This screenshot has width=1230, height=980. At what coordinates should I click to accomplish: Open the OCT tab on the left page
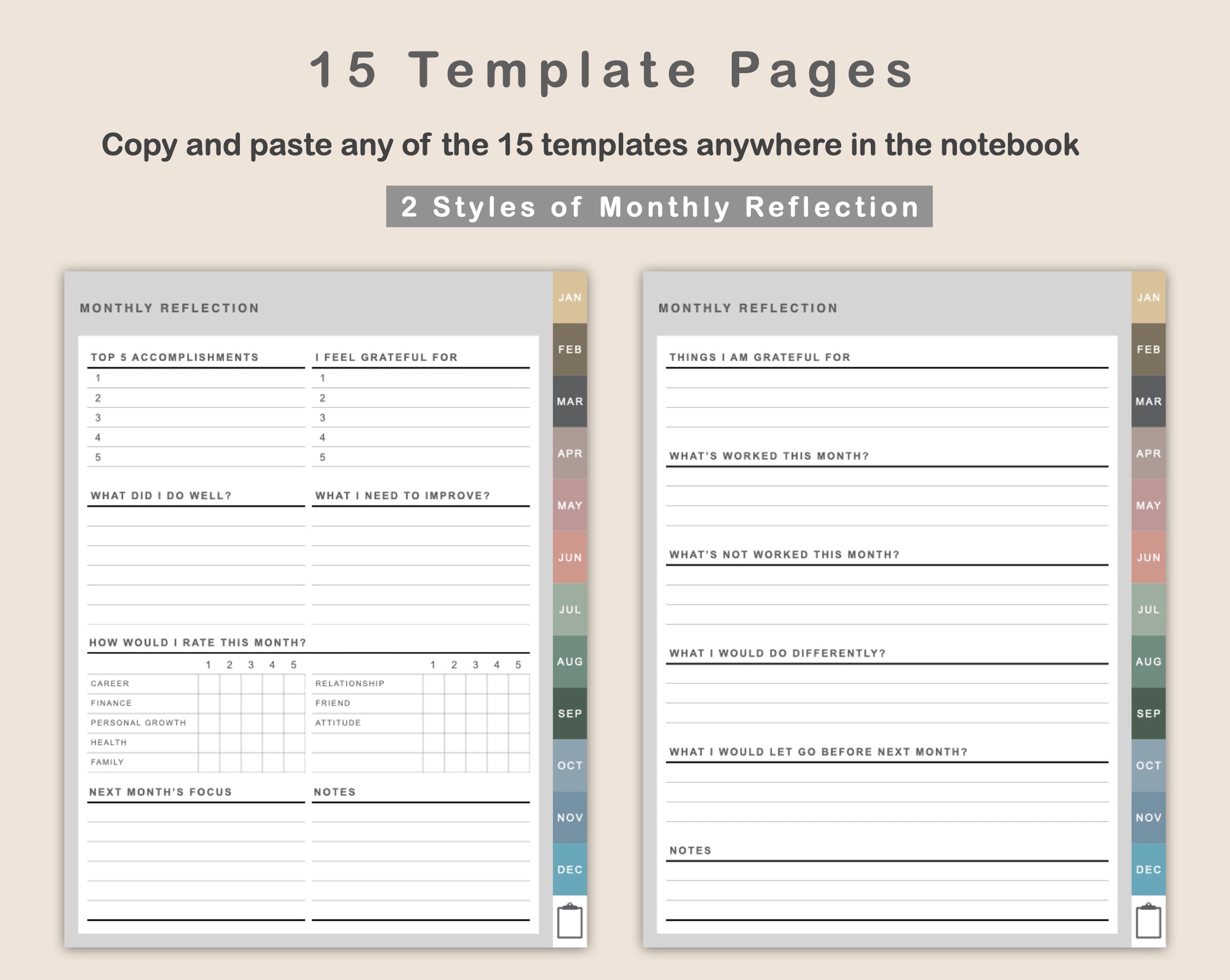(x=569, y=765)
